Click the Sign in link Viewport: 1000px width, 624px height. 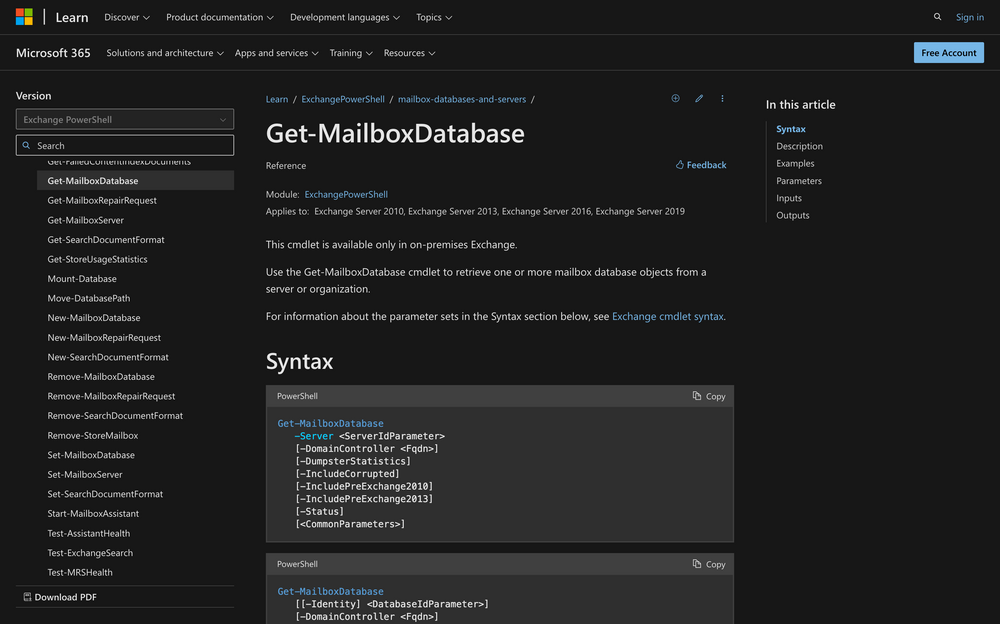tap(969, 17)
